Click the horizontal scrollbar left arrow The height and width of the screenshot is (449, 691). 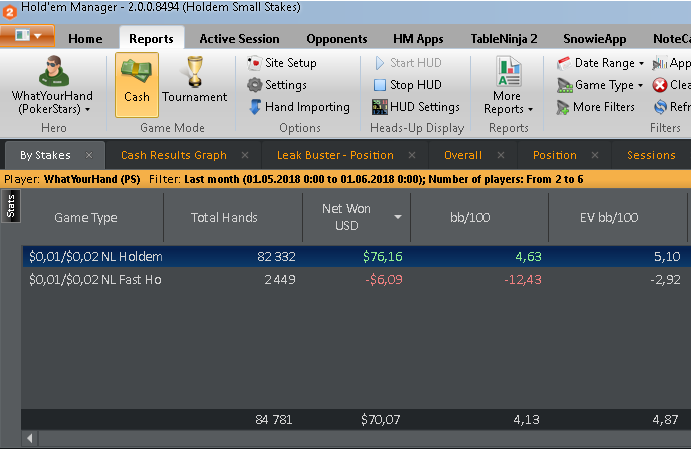pyautogui.click(x=30, y=438)
